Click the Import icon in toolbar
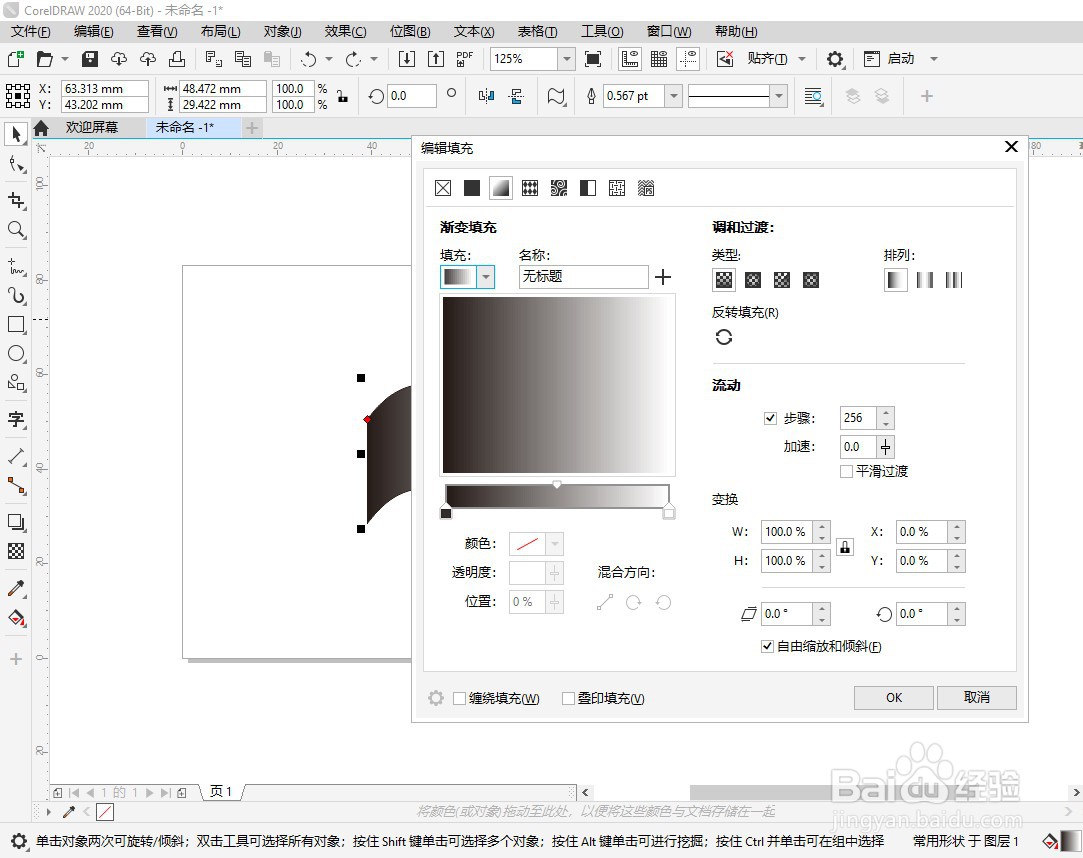 click(x=407, y=59)
